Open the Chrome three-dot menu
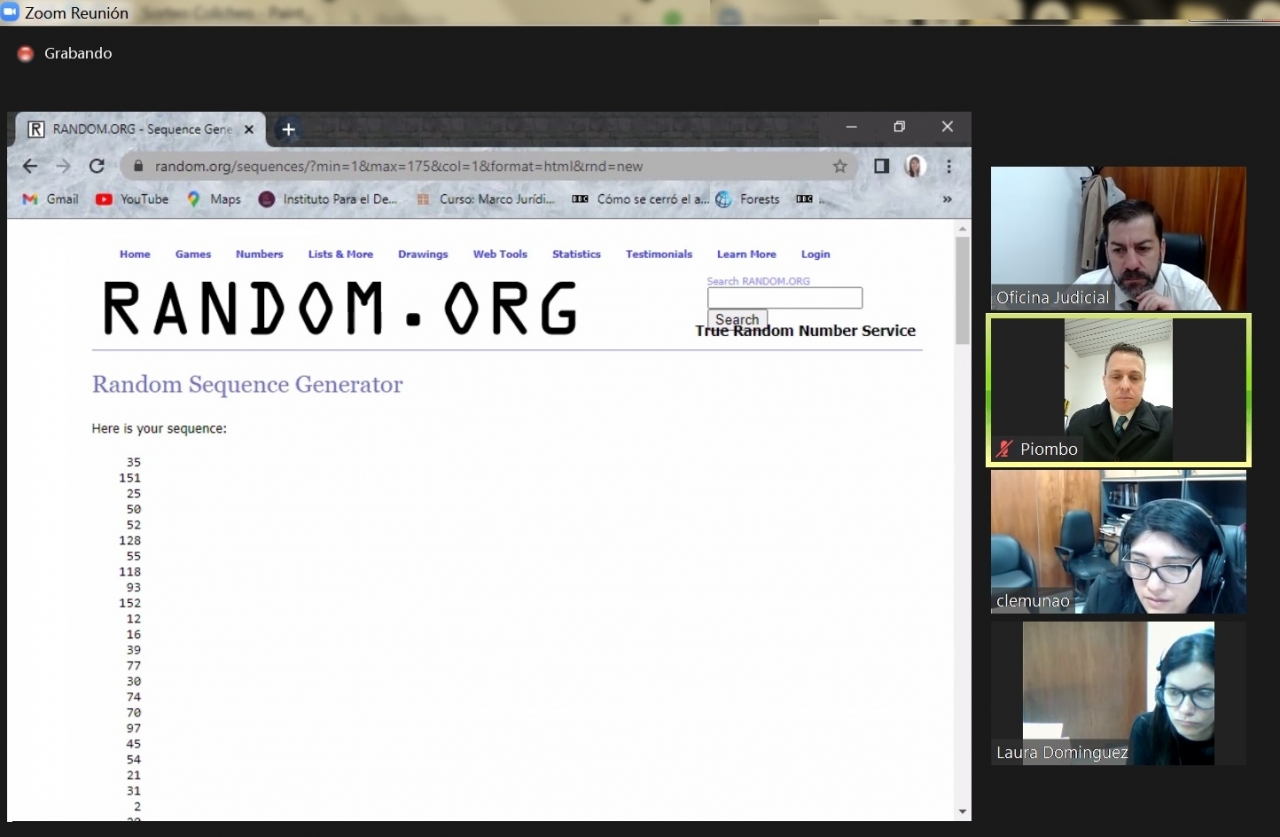Screen dimensions: 1280x837 [949, 166]
